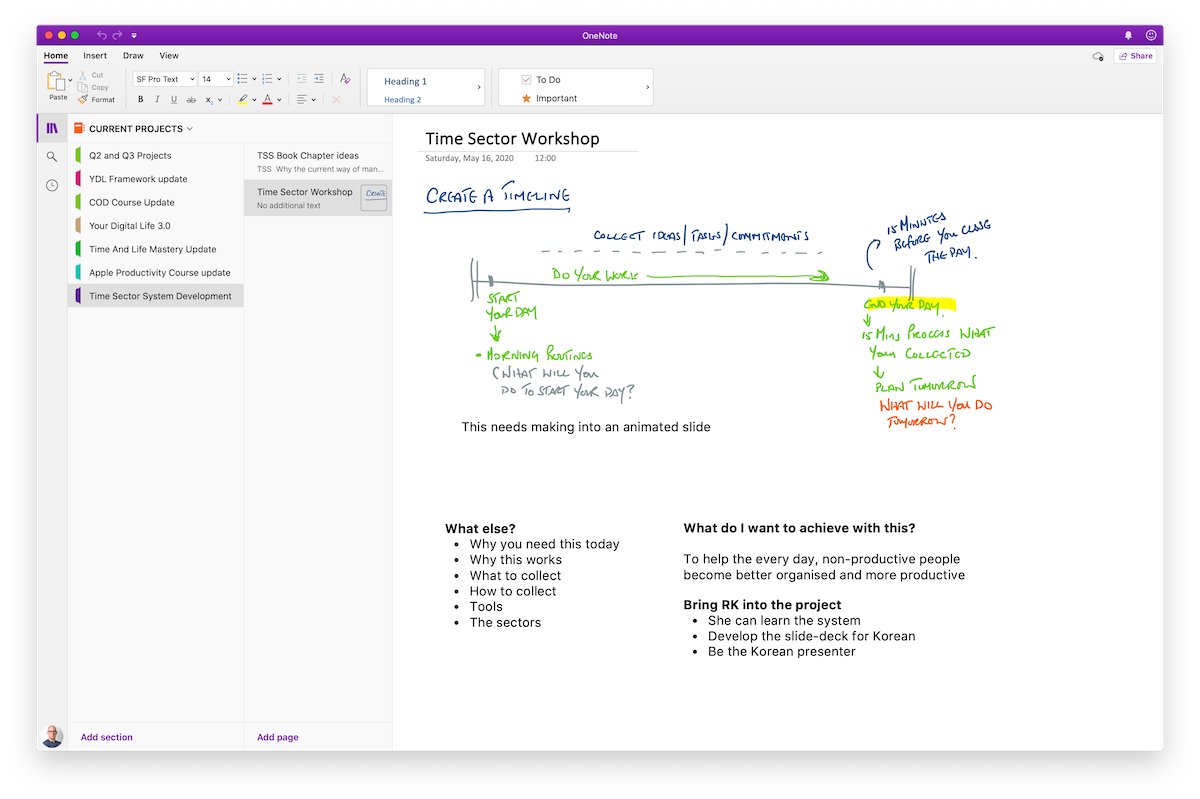This screenshot has width=1200, height=799.
Task: Click the Undo arrow in title bar
Action: pos(102,35)
